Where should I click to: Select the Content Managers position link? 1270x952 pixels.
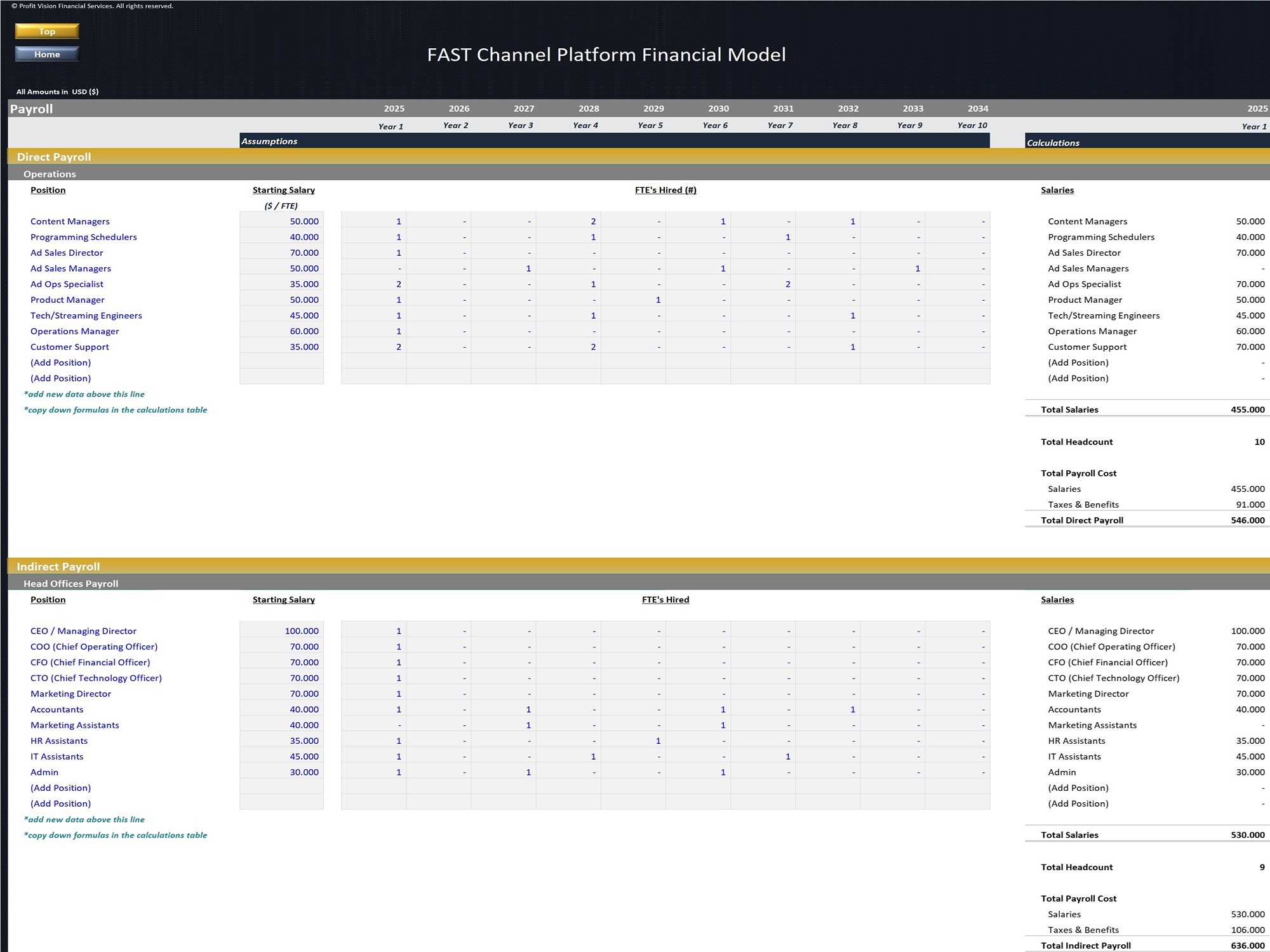(69, 221)
